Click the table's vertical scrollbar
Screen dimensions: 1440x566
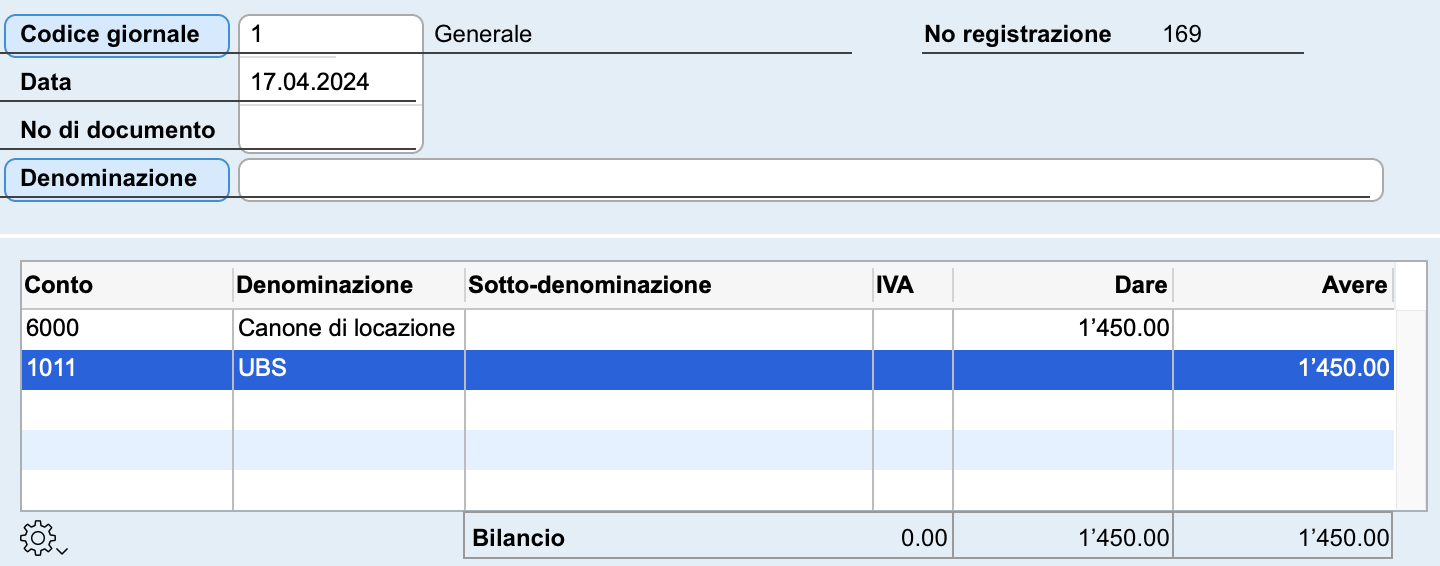point(1411,409)
